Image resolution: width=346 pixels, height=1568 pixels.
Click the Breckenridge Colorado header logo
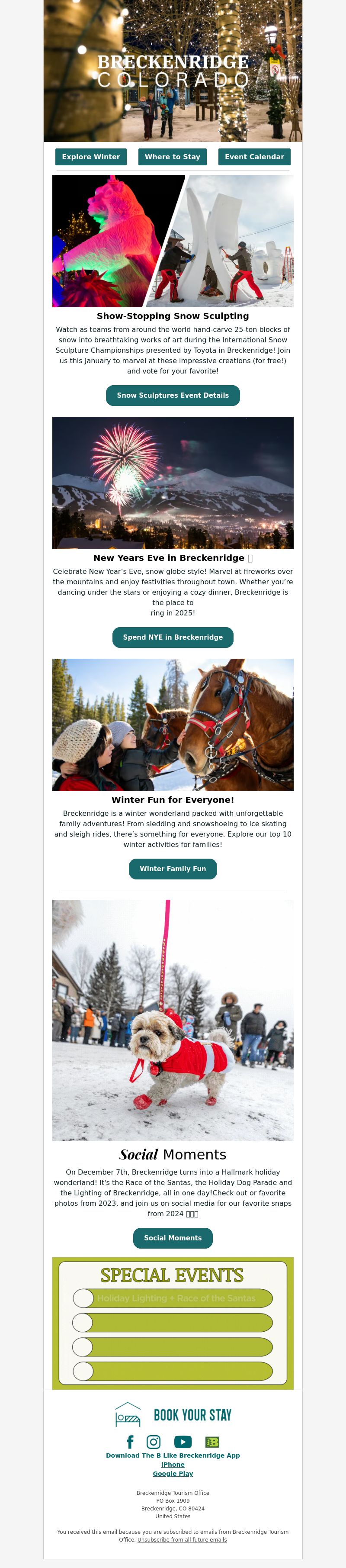pyautogui.click(x=173, y=71)
